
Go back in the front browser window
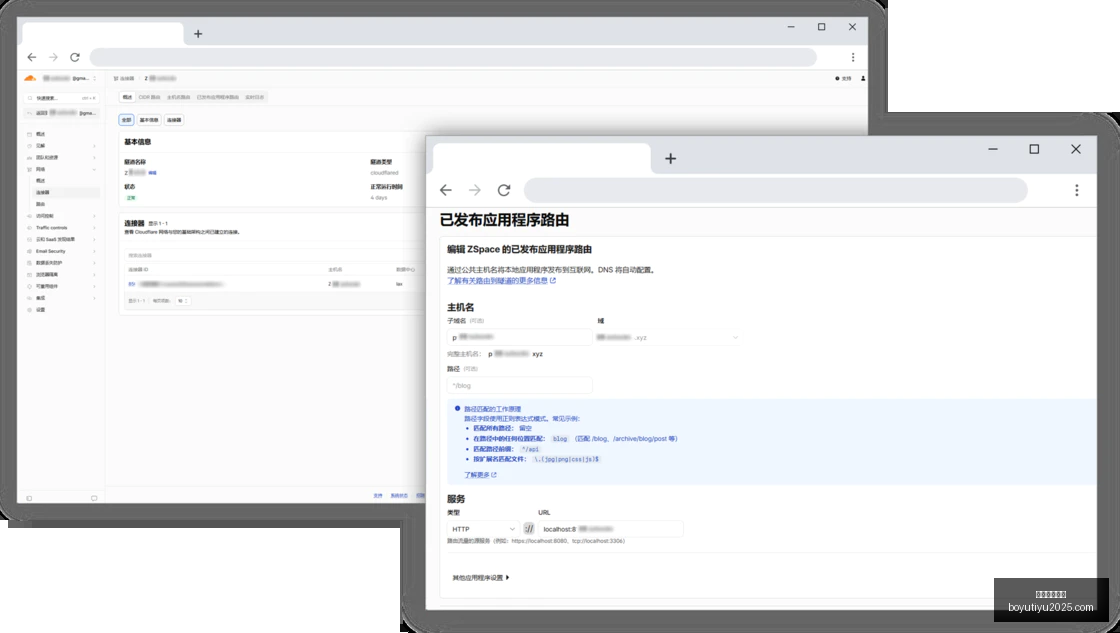point(446,190)
